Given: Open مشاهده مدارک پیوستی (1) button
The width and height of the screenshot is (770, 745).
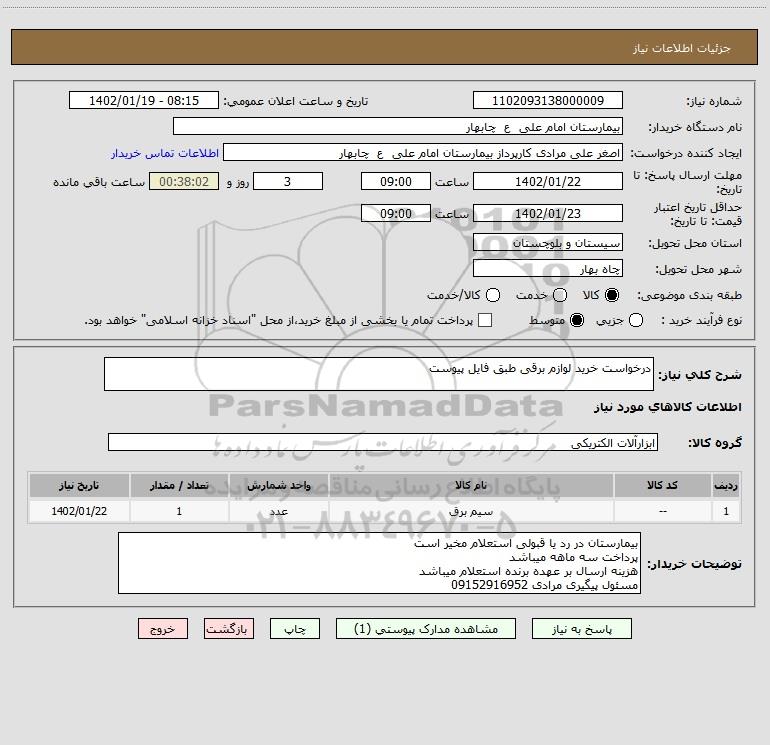Looking at the screenshot, I should tap(426, 629).
